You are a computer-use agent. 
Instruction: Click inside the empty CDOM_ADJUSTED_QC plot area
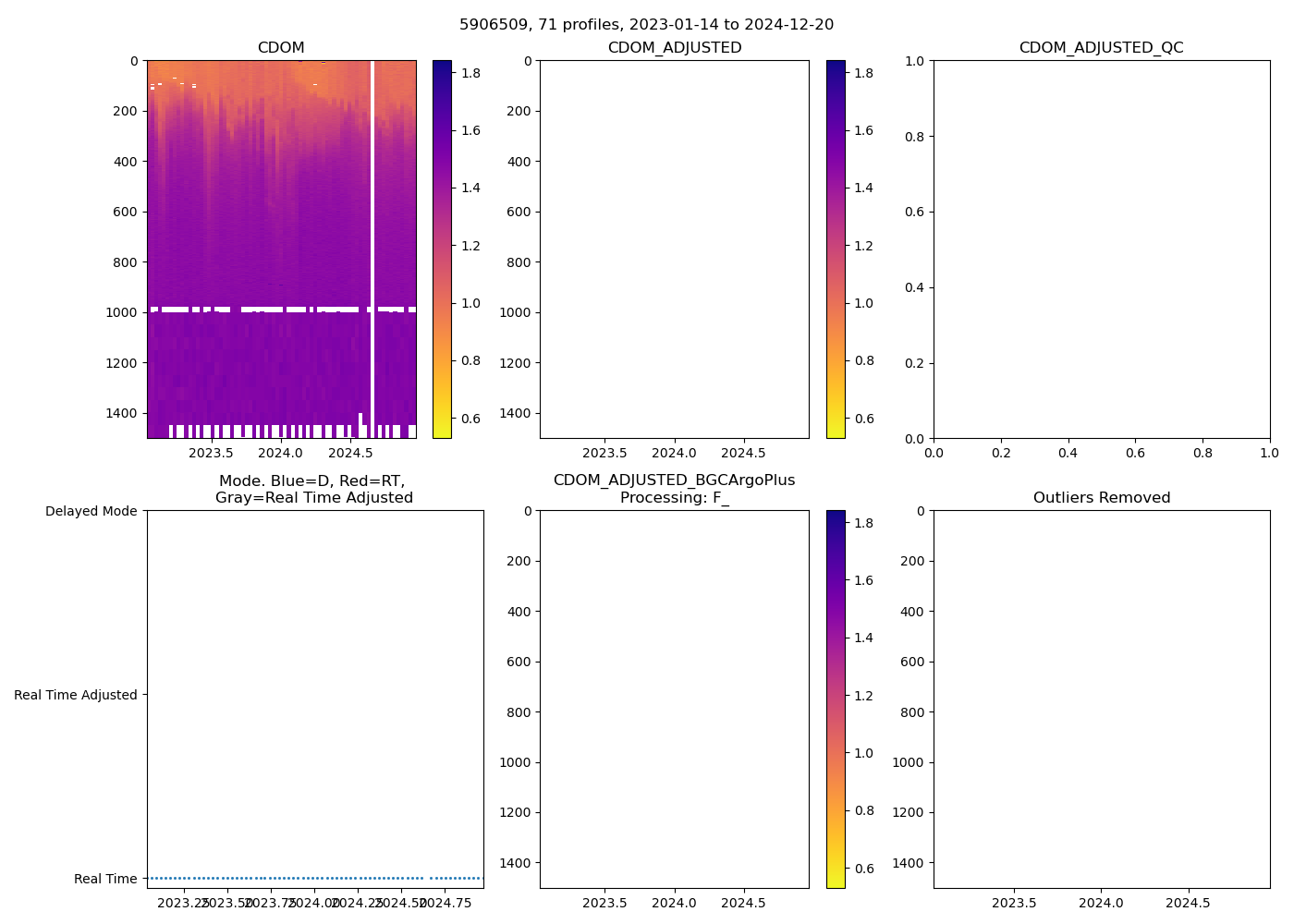pyautogui.click(x=1101, y=249)
